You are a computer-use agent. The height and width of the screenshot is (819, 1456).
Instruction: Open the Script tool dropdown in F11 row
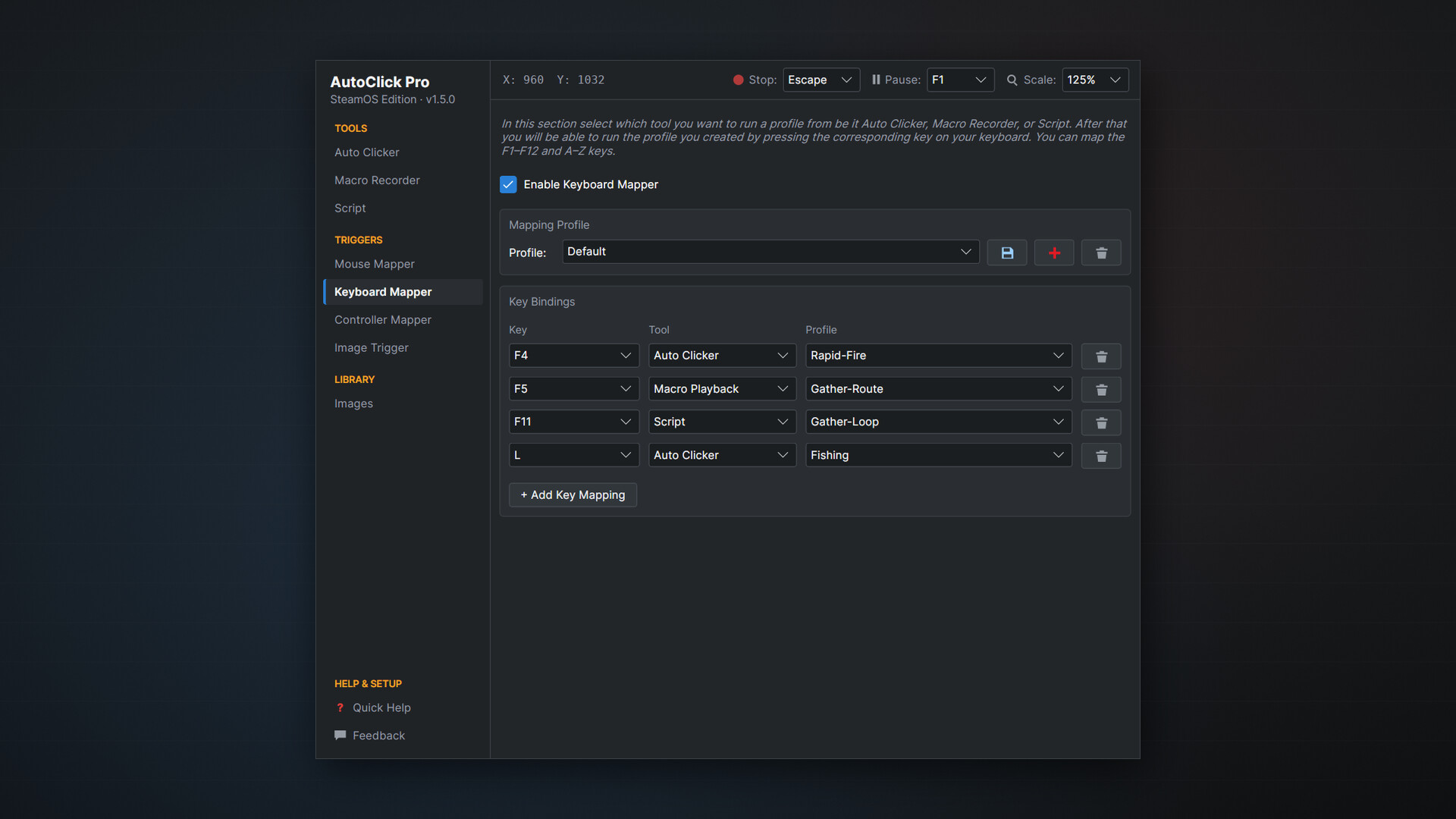pyautogui.click(x=722, y=422)
